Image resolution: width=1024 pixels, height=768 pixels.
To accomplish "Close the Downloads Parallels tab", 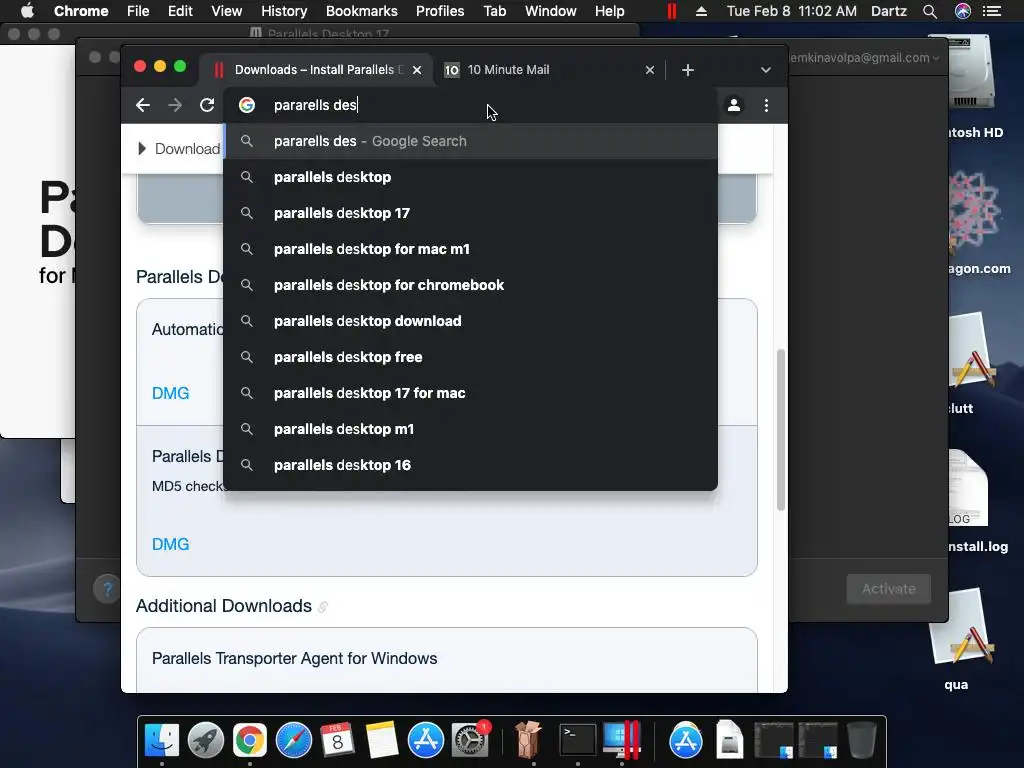I will pyautogui.click(x=417, y=70).
